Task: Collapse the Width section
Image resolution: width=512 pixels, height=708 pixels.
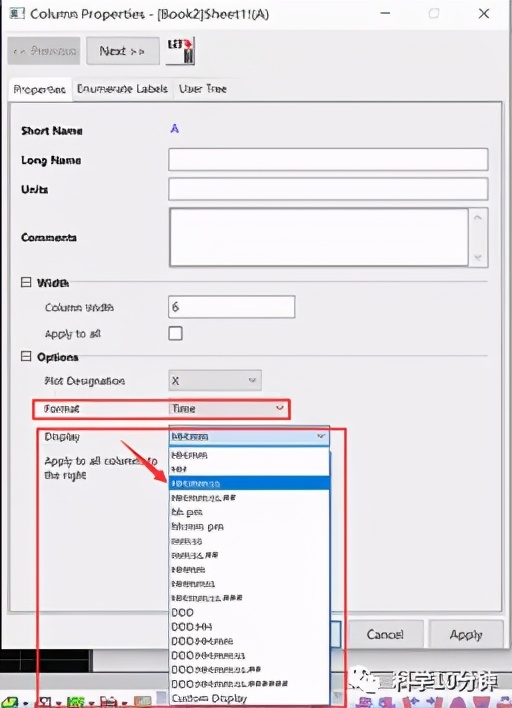Action: coord(26,282)
